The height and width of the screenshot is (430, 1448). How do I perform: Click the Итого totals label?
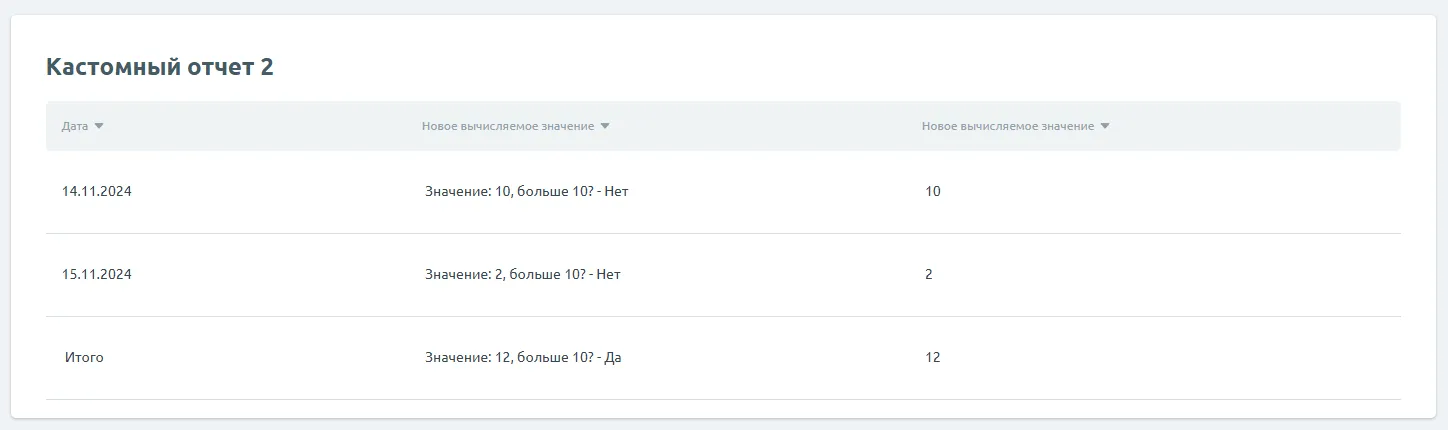click(84, 357)
